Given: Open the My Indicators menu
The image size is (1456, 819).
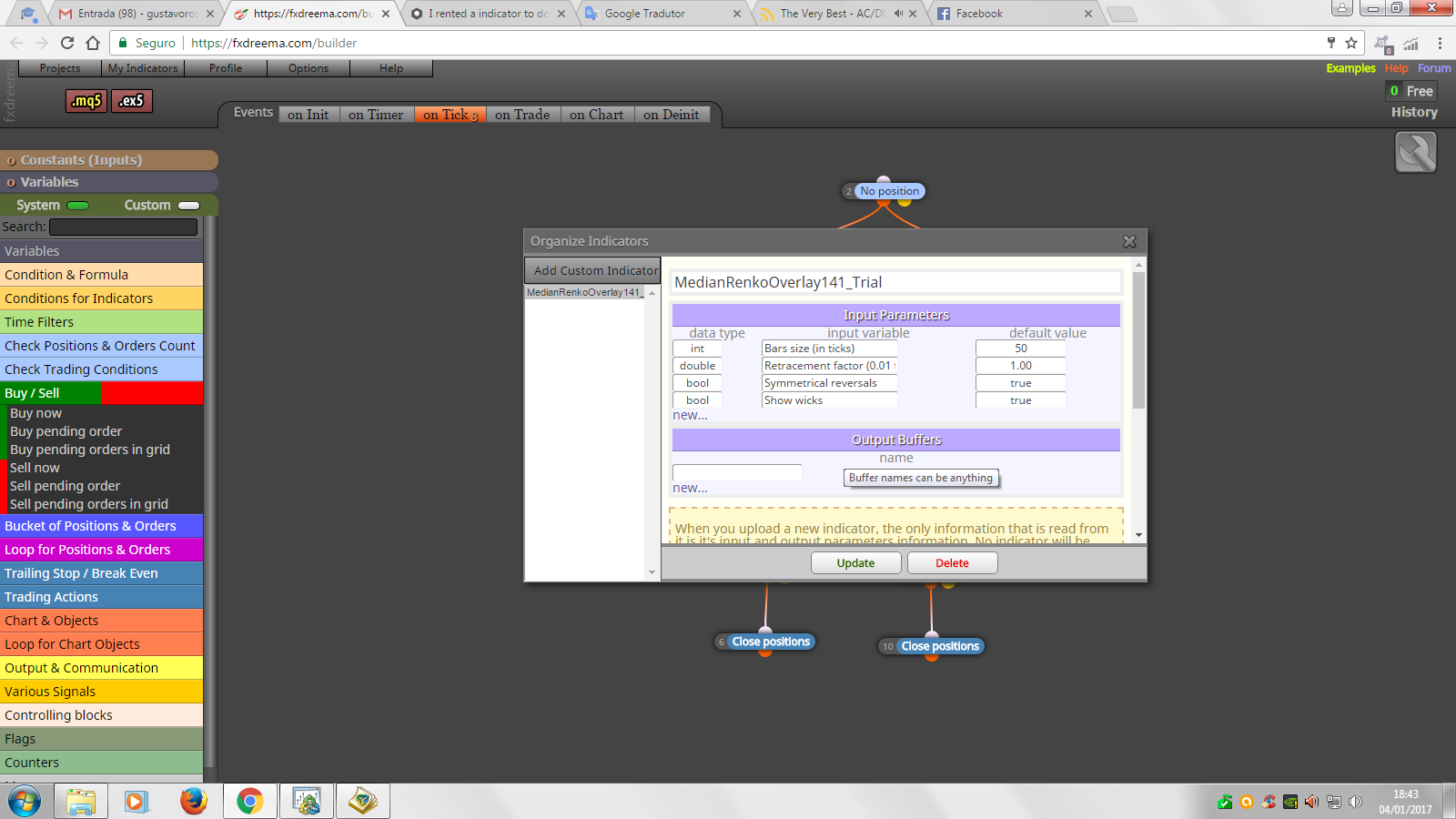Looking at the screenshot, I should [x=143, y=68].
